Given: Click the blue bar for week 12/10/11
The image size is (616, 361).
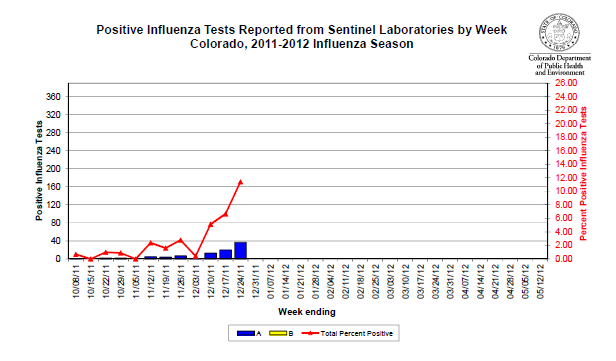Looking at the screenshot, I should tap(211, 256).
